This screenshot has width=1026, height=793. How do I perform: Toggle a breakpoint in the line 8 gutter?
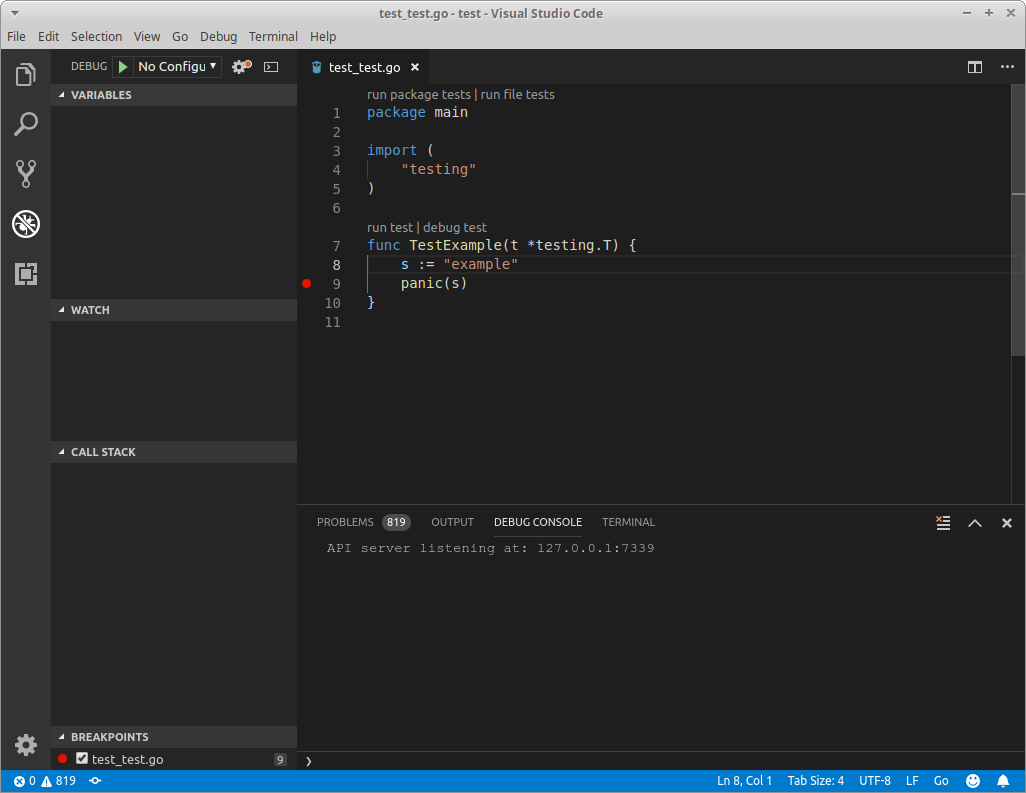pyautogui.click(x=306, y=264)
